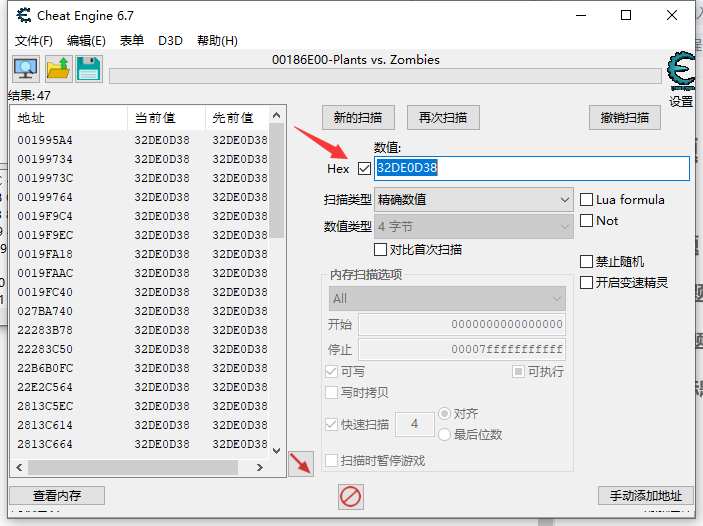Click the results list scroll down arrow
703x526 pixels.
[x=277, y=451]
